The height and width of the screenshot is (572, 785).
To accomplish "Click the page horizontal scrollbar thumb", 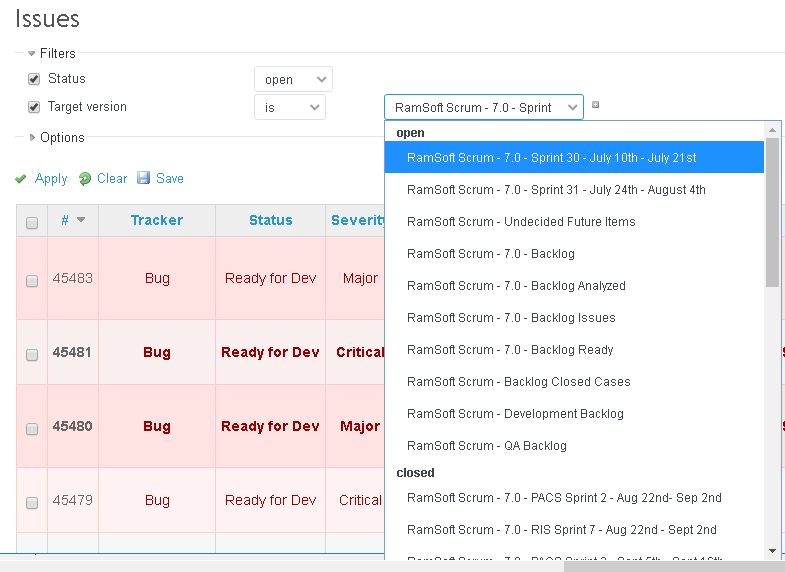I will (674, 566).
